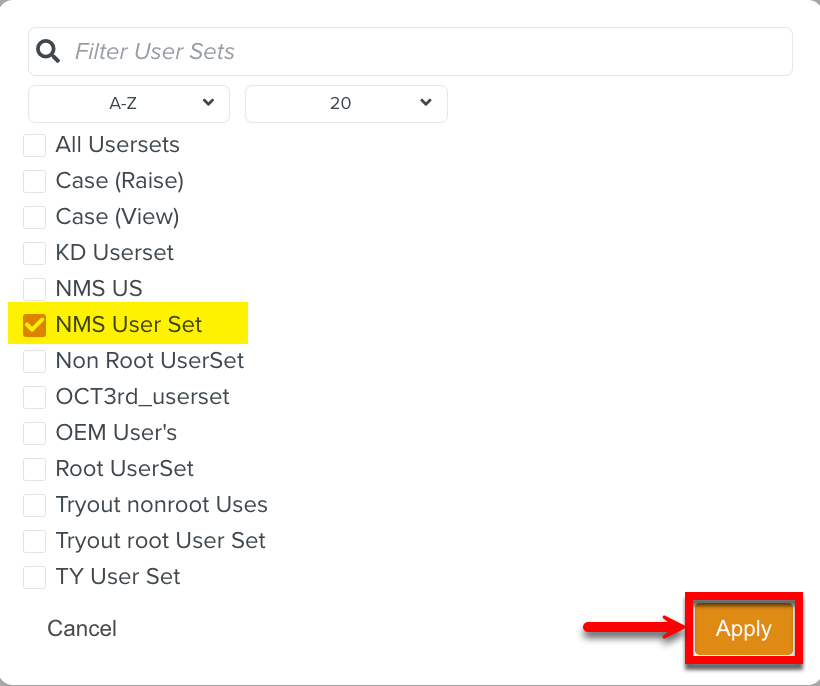
Task: Click the search magnifier icon
Action: (x=47, y=51)
